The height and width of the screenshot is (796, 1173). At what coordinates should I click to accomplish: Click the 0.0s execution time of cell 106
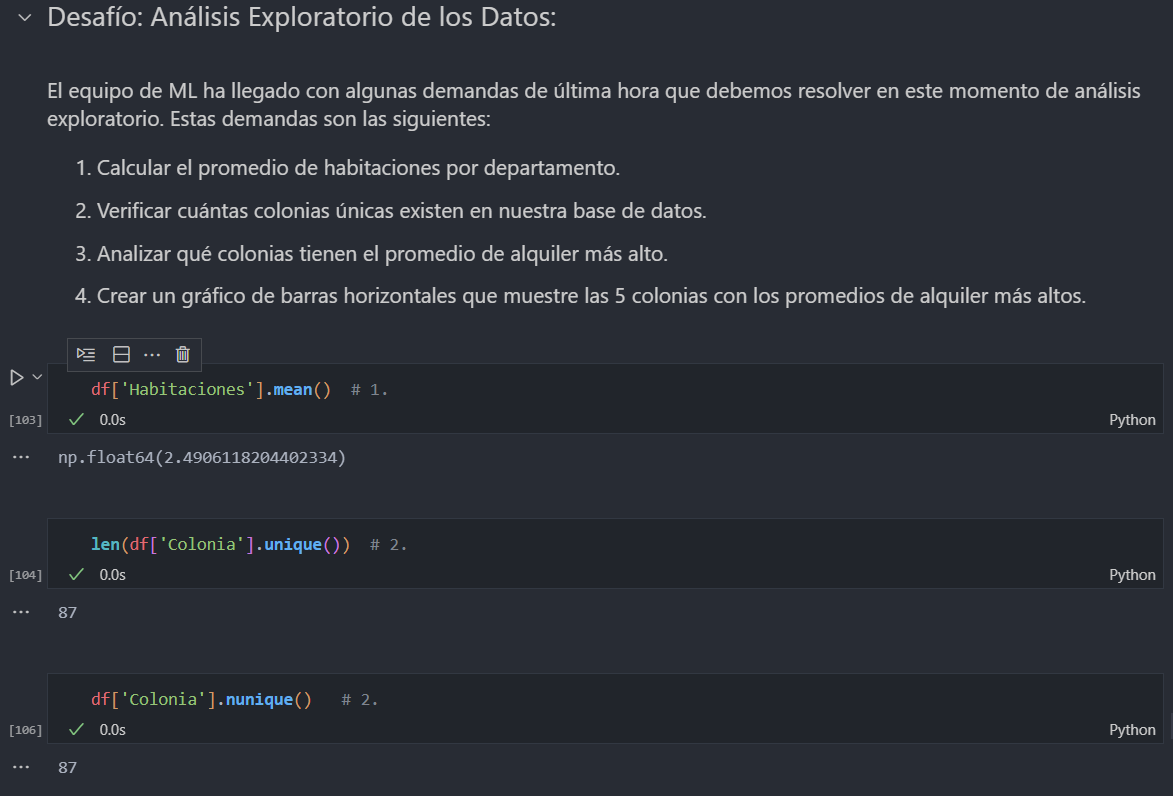[x=112, y=729]
